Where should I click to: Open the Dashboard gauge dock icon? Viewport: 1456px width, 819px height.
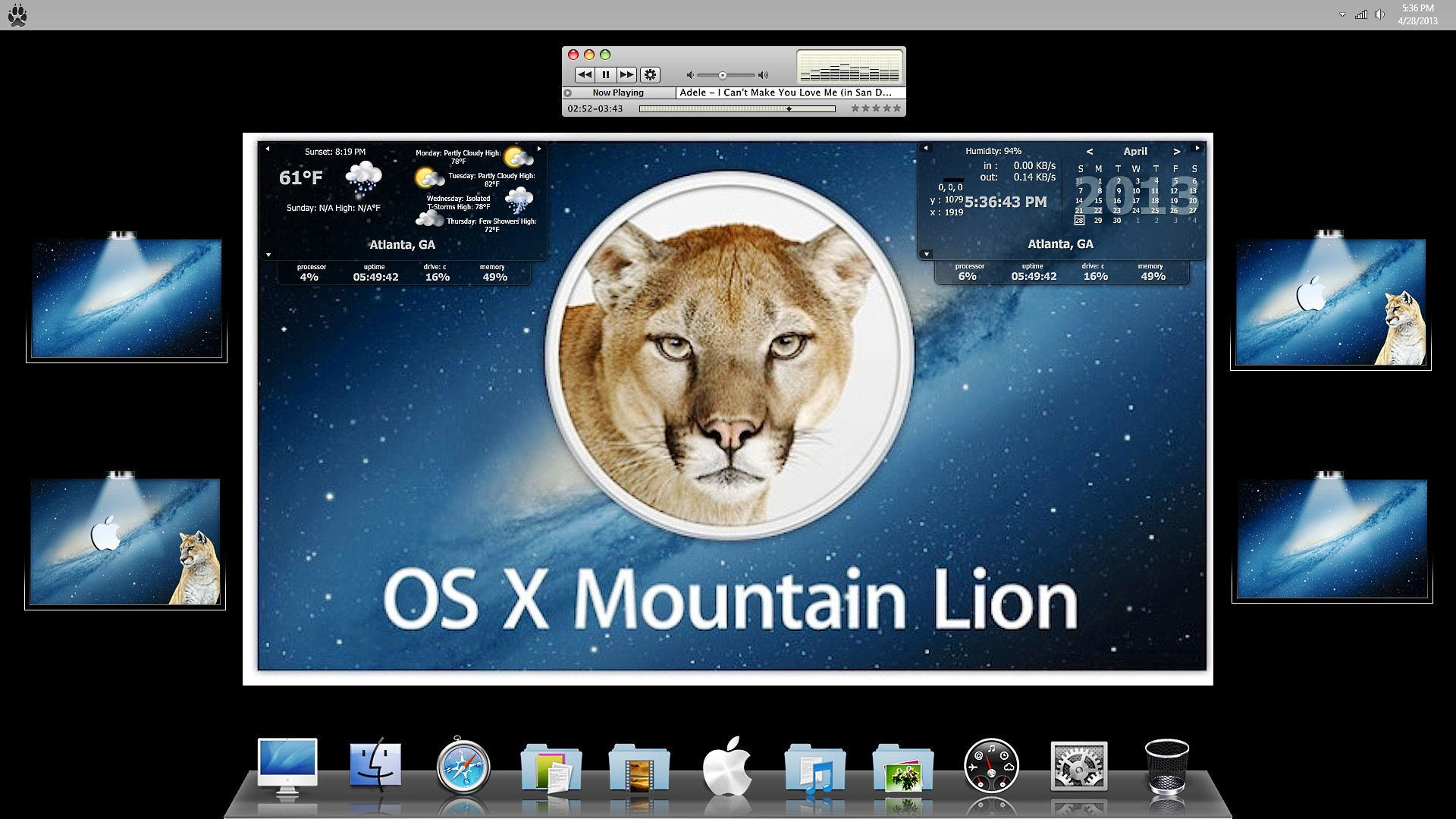pyautogui.click(x=991, y=767)
